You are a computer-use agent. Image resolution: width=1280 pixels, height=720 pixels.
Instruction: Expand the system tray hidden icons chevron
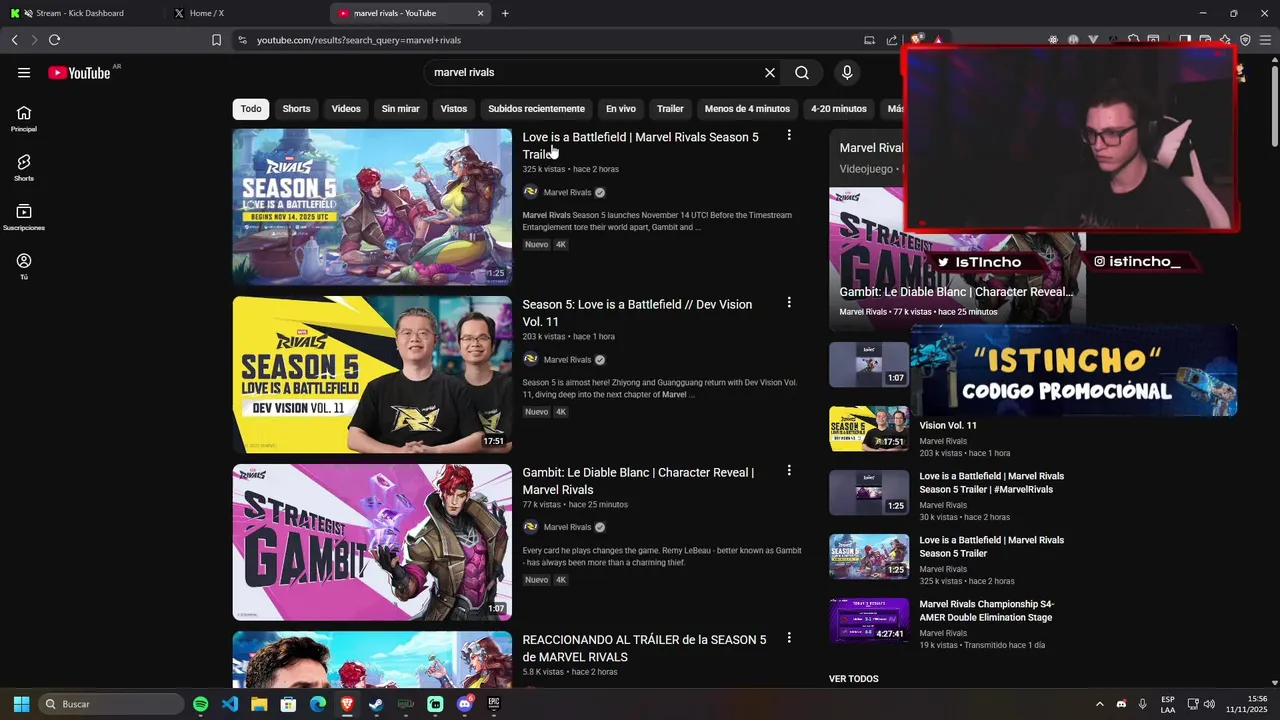tap(1099, 704)
